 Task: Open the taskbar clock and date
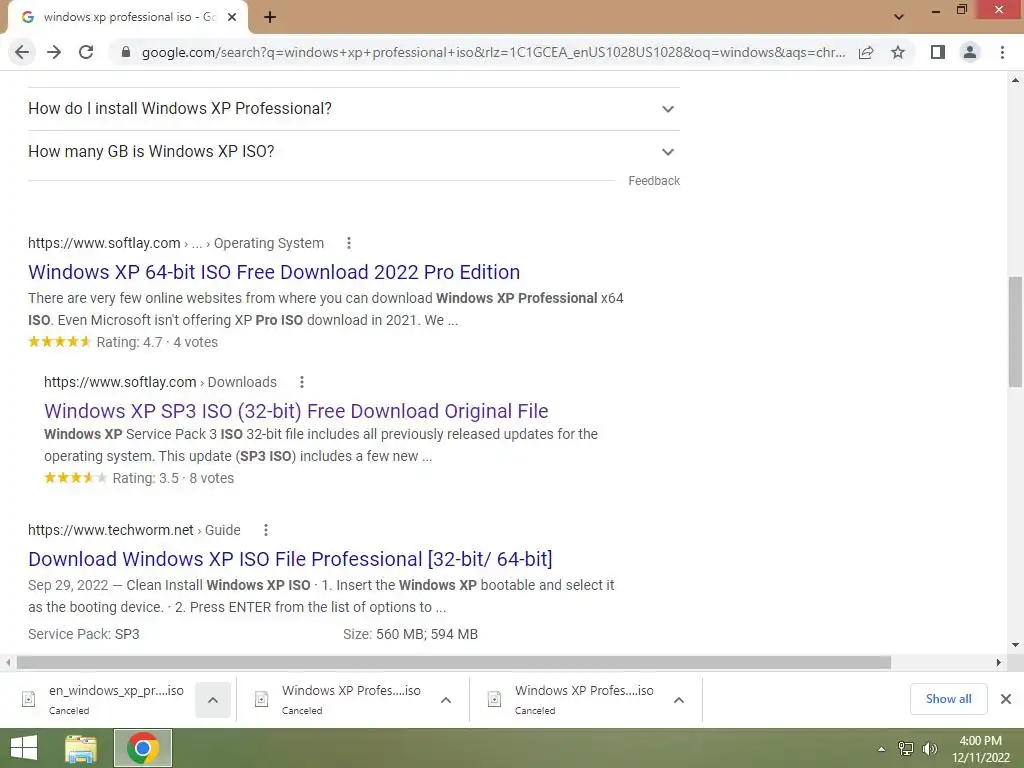point(980,749)
